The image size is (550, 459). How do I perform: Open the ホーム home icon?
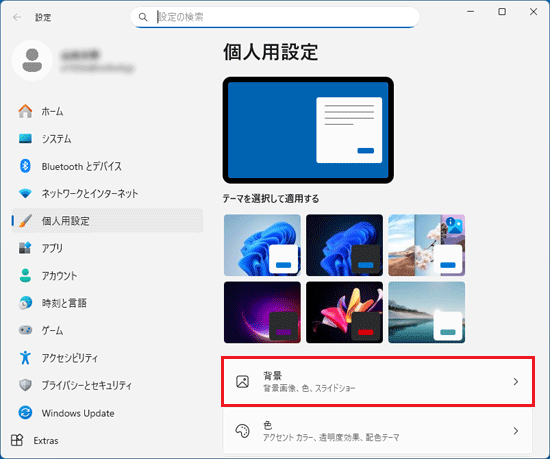[x=25, y=111]
